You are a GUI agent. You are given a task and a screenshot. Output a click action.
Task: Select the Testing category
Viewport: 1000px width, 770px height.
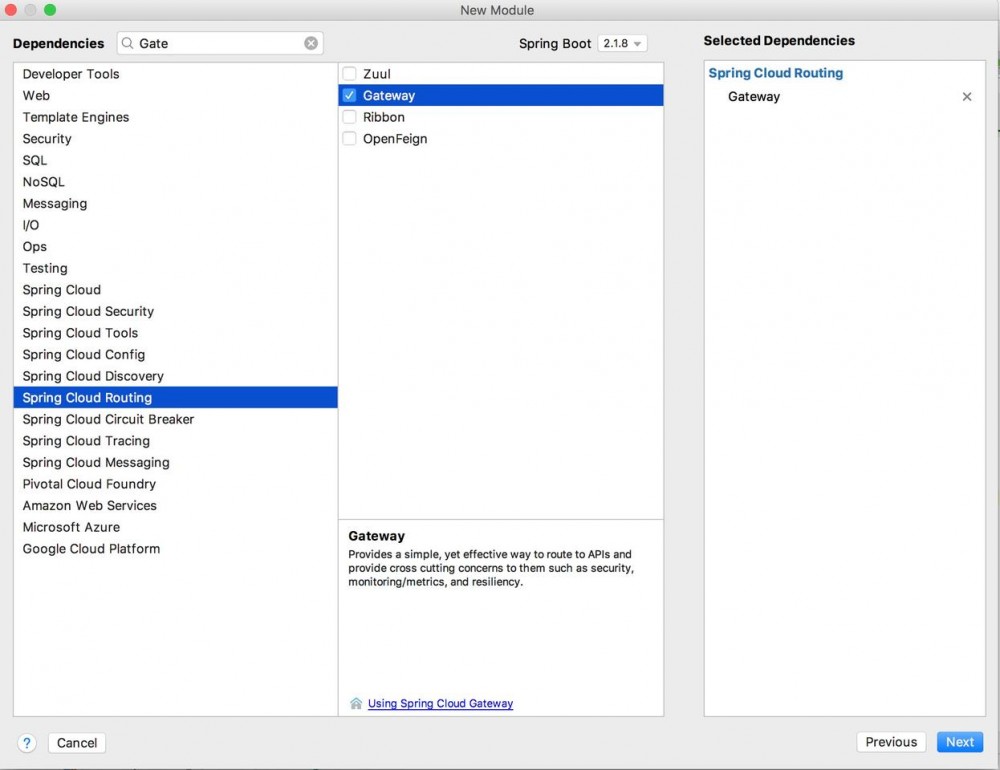175,268
